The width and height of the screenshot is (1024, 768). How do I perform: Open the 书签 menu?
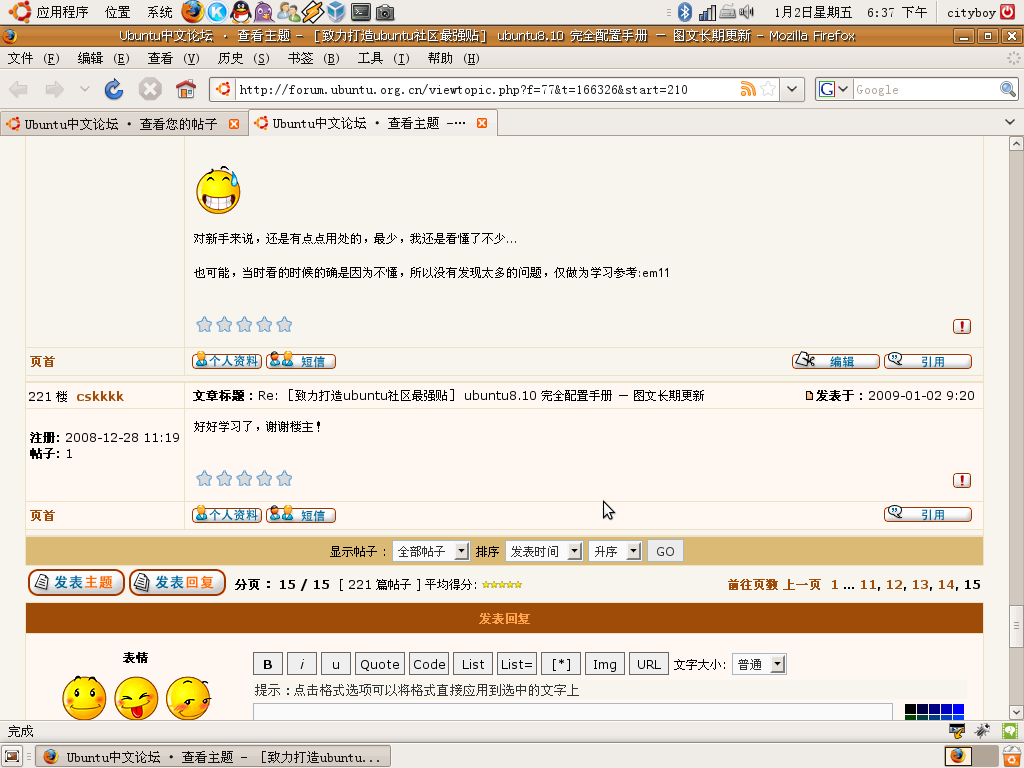click(313, 58)
